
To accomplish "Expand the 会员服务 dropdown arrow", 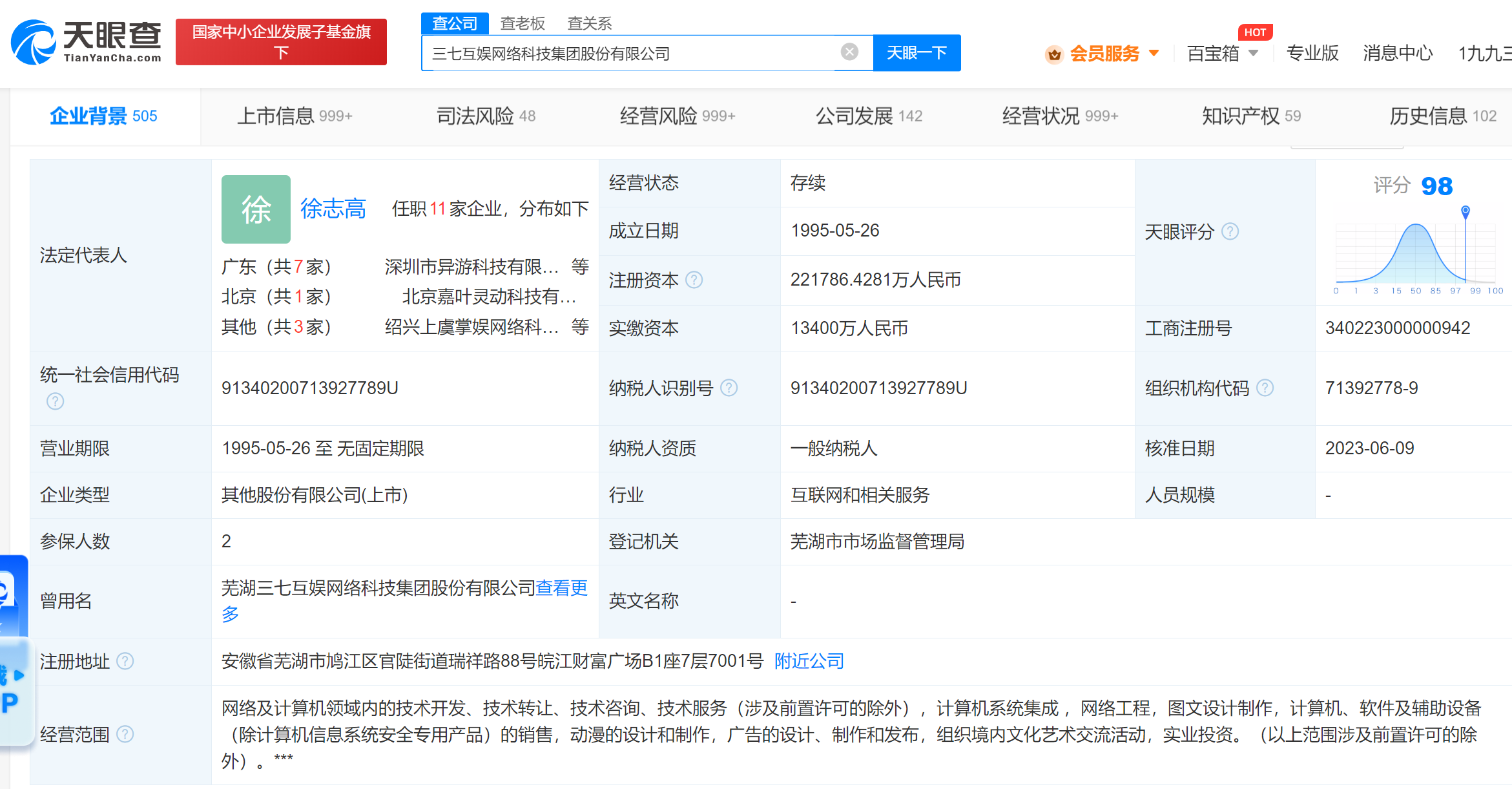I will (x=1154, y=53).
